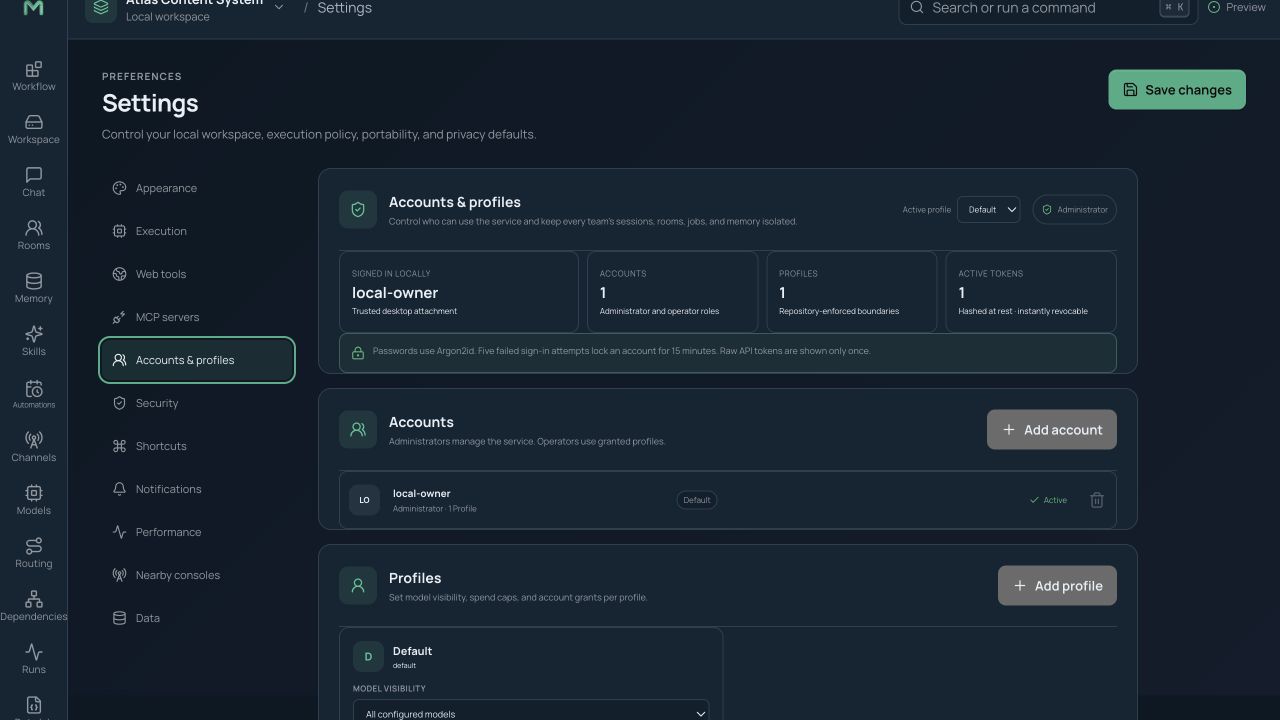Click the Settings breadcrumb
The image size is (1280, 720).
344,8
